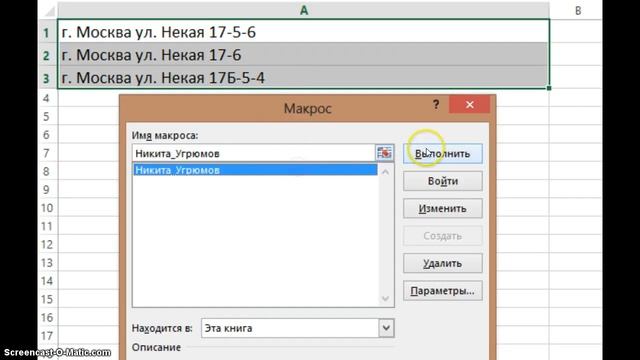The image size is (640, 360).
Task: Select Никита_Угрюмов in the macro list
Action: [x=255, y=170]
